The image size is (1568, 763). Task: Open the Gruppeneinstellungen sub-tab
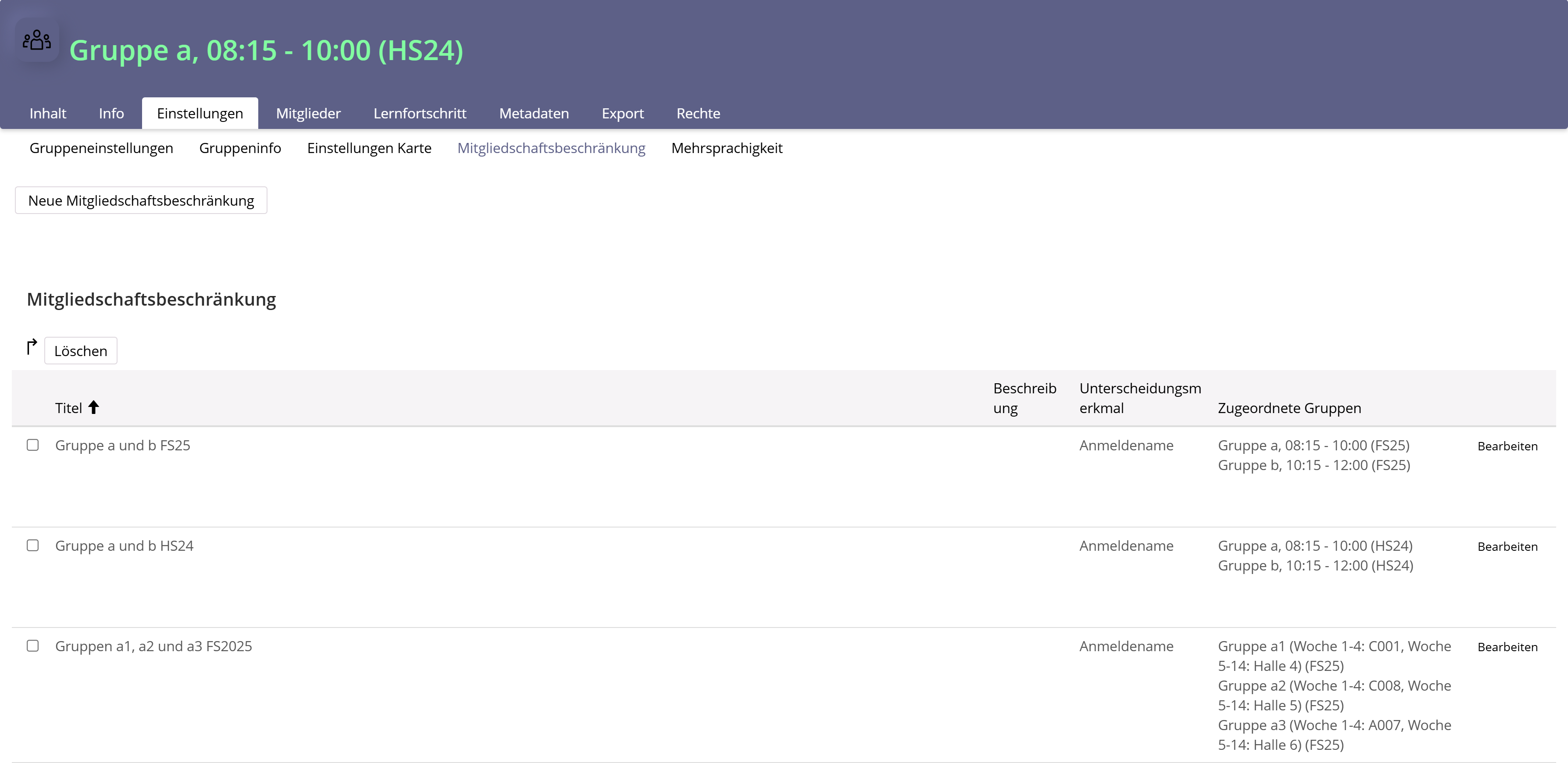tap(101, 148)
